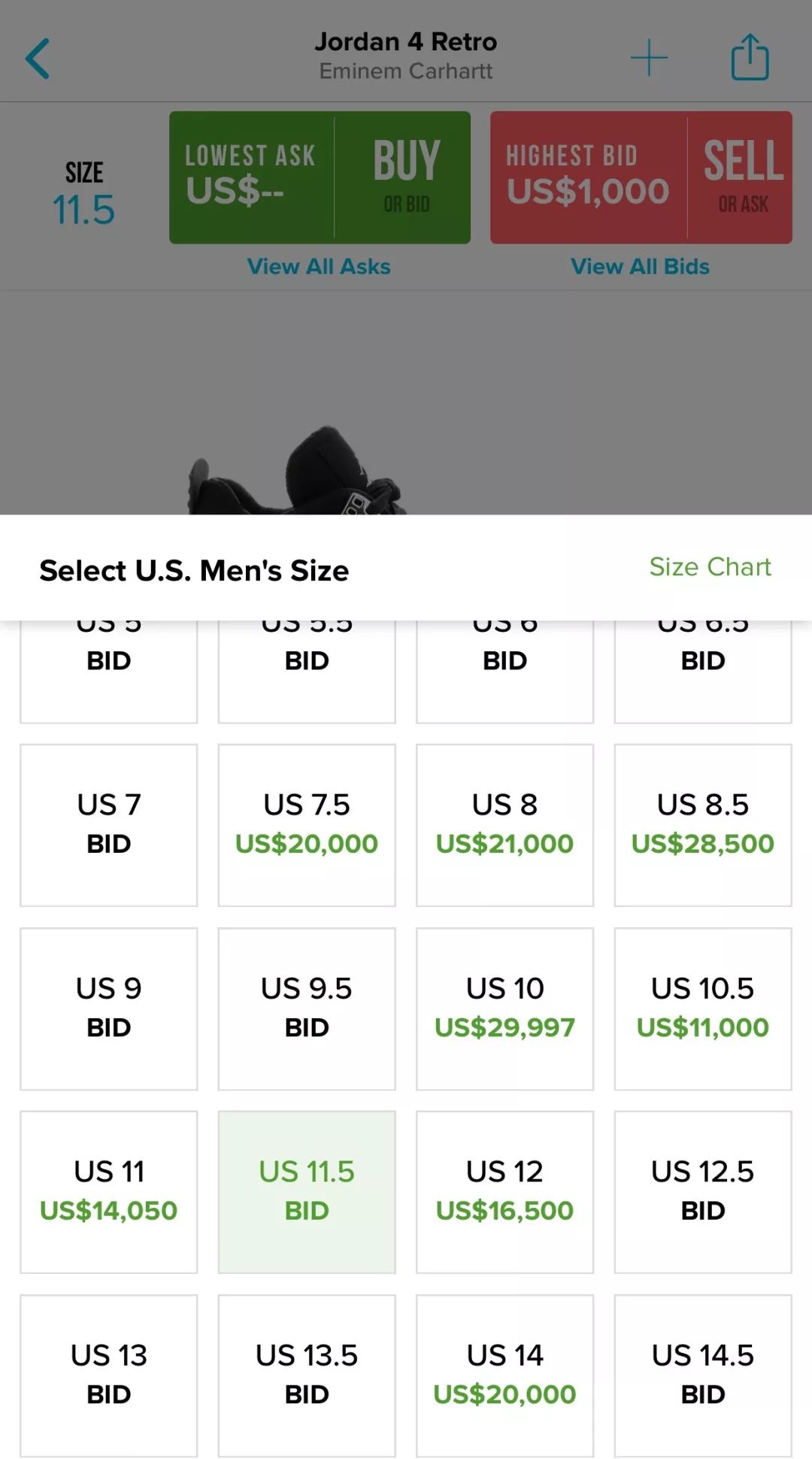Choose size US 7.5 at US$20,000
The width and height of the screenshot is (812, 1459).
coord(307,825)
